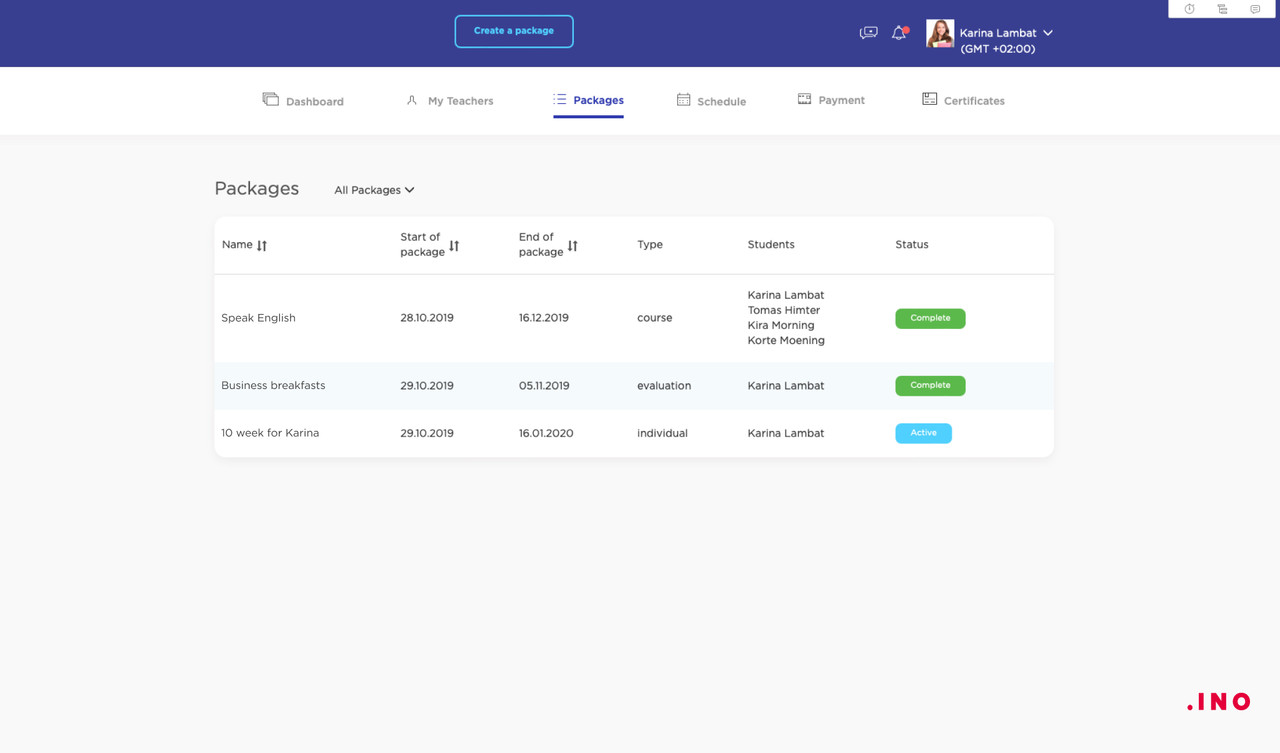Viewport: 1280px width, 753px height.
Task: Click the 16.01.2020 end date
Action: click(x=546, y=434)
